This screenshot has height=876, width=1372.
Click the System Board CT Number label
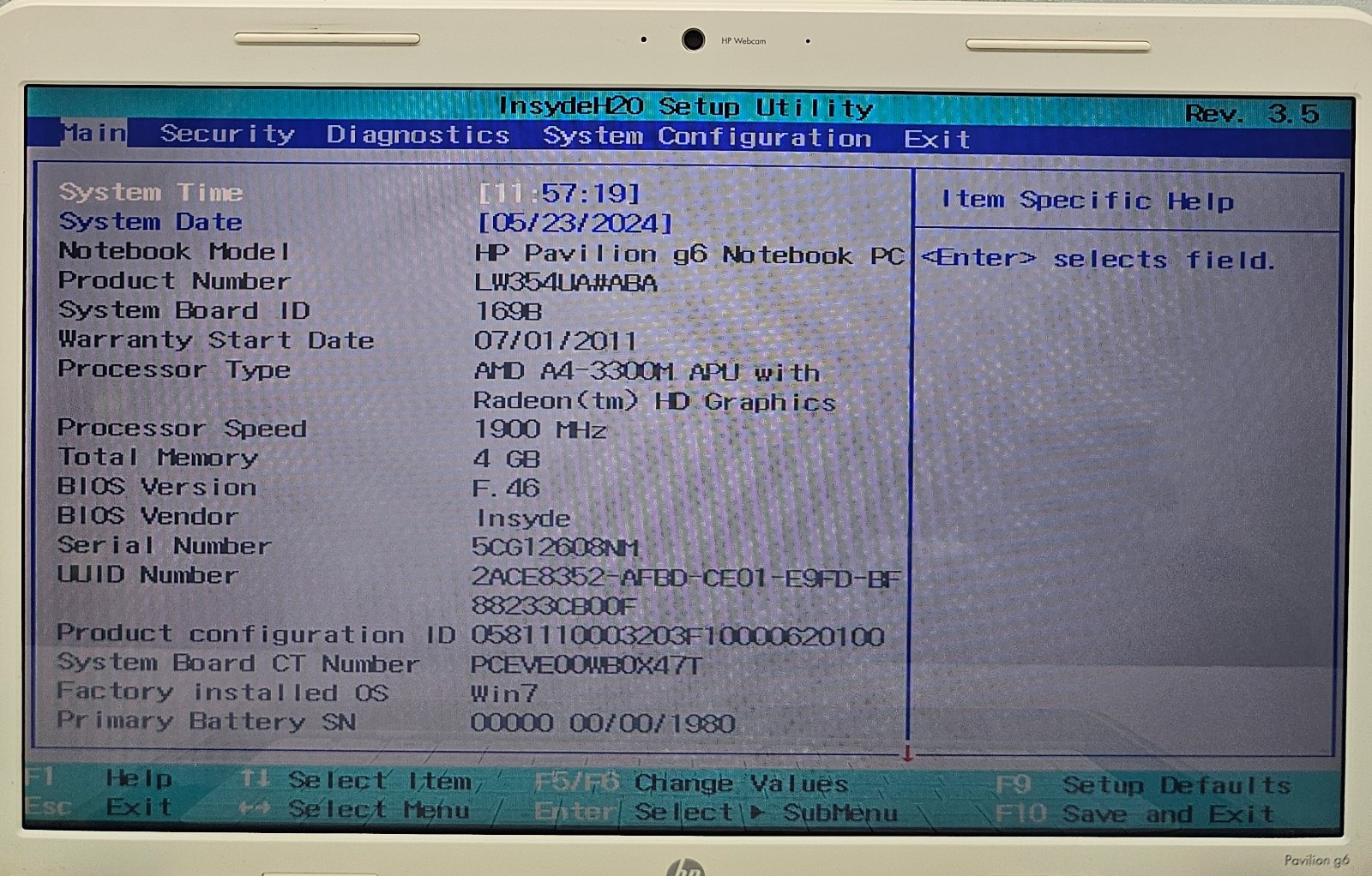tap(238, 663)
